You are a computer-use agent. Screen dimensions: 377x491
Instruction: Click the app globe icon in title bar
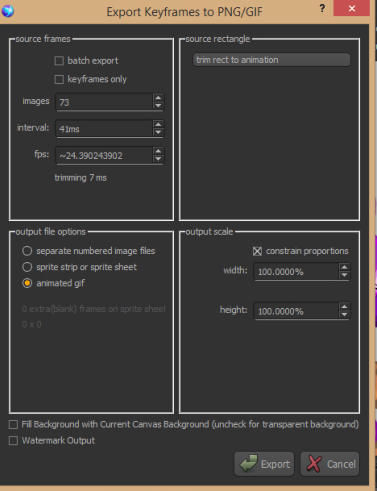(x=7, y=11)
